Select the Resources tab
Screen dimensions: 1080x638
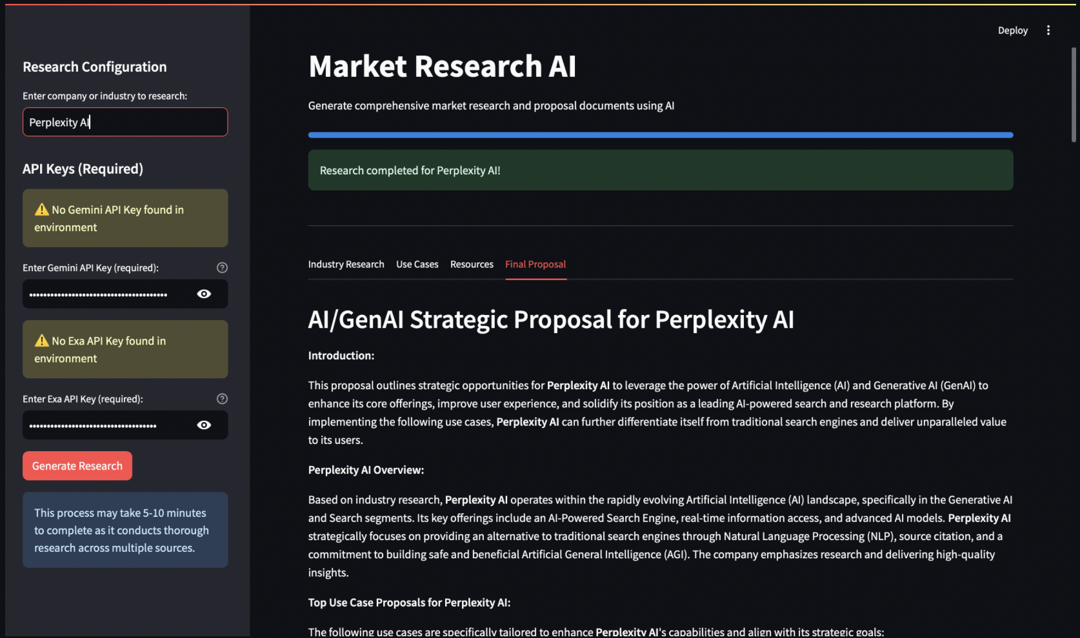pos(472,264)
